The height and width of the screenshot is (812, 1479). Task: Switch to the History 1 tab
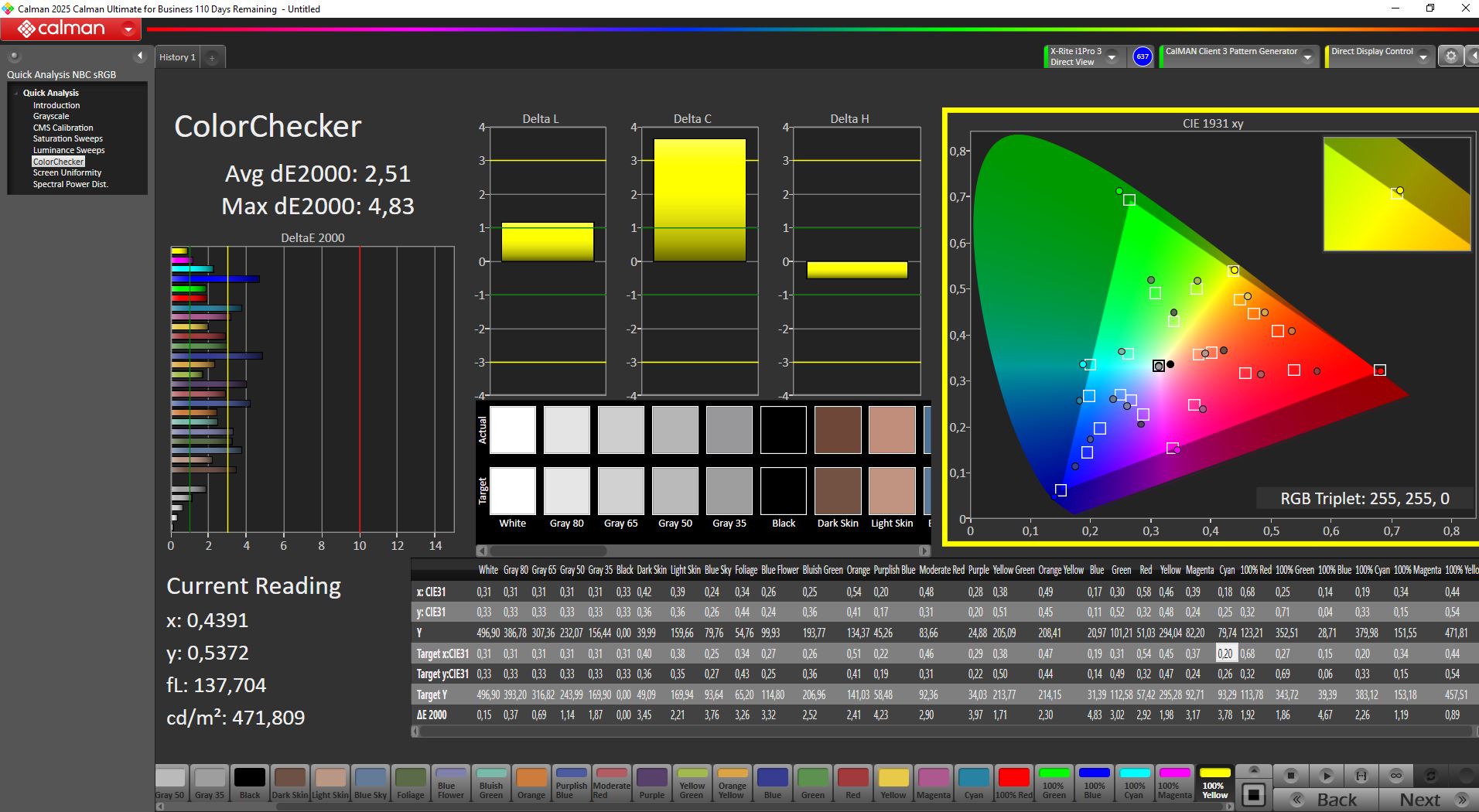click(x=177, y=57)
